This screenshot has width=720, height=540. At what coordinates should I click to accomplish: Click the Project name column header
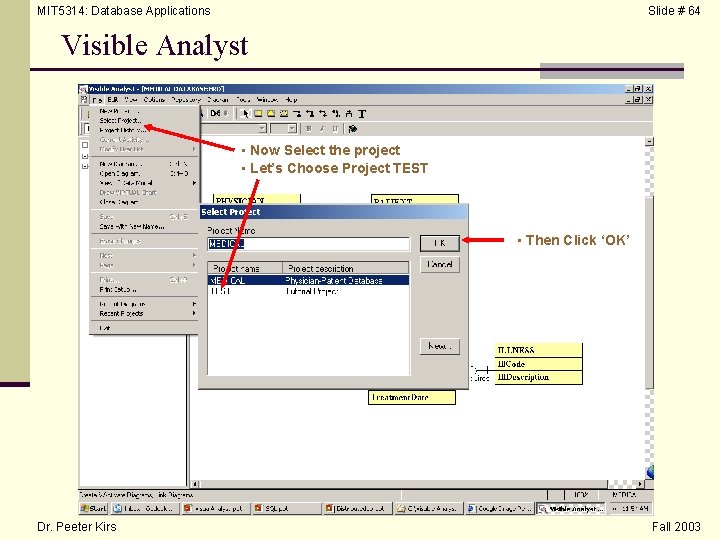[x=245, y=268]
